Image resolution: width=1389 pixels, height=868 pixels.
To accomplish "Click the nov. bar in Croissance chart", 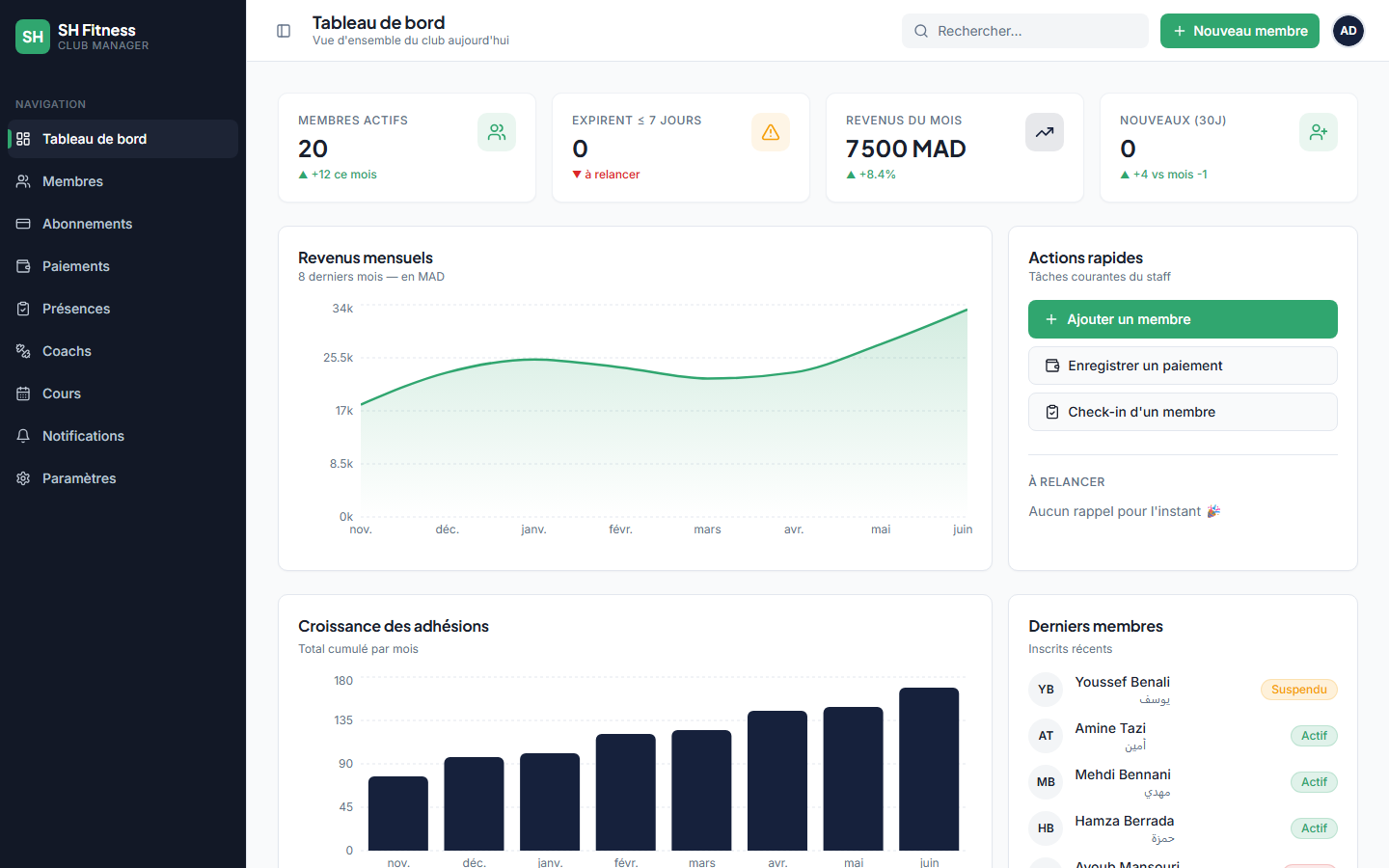I will click(x=398, y=814).
